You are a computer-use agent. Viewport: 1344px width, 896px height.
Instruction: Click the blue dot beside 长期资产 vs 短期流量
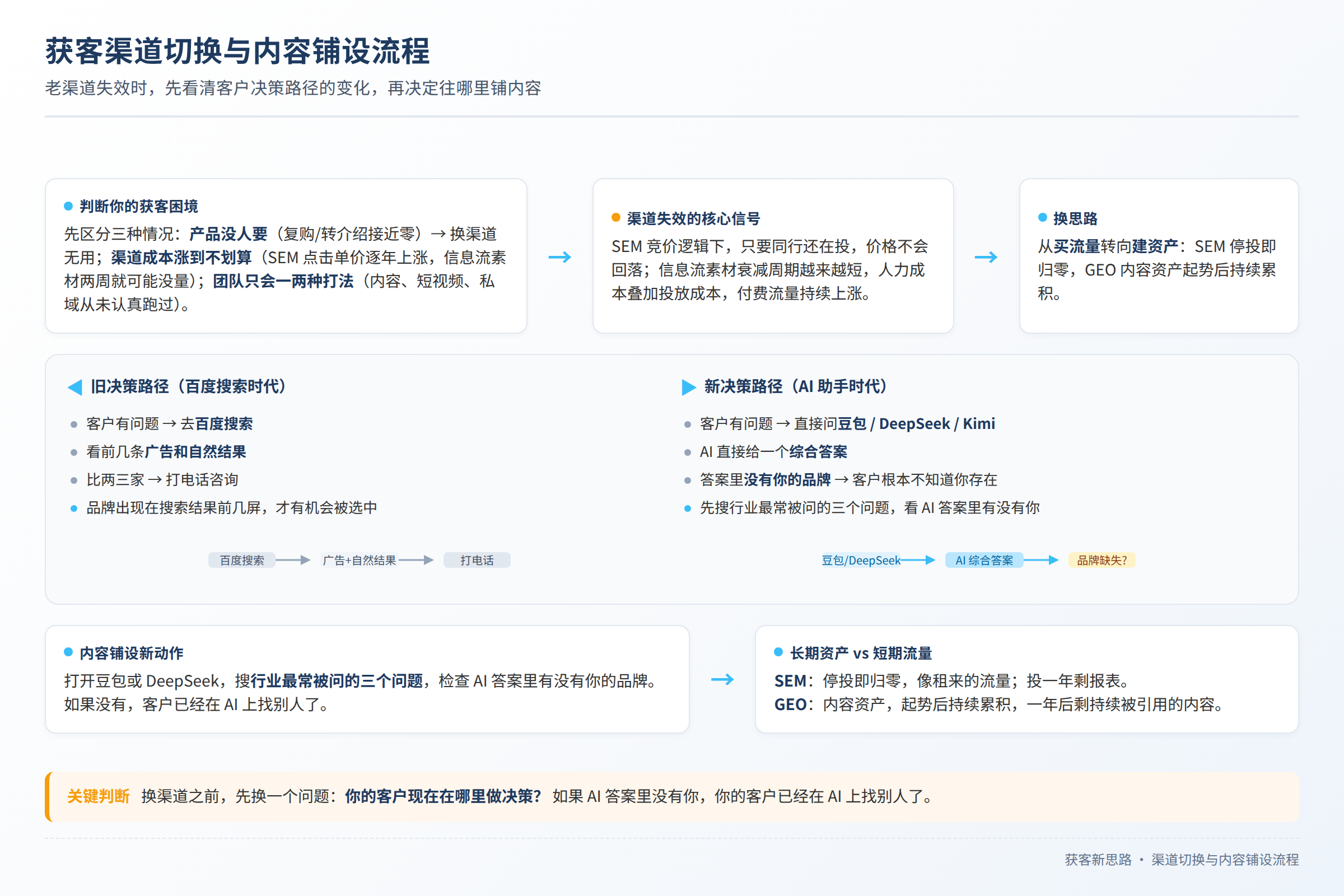coord(778,652)
